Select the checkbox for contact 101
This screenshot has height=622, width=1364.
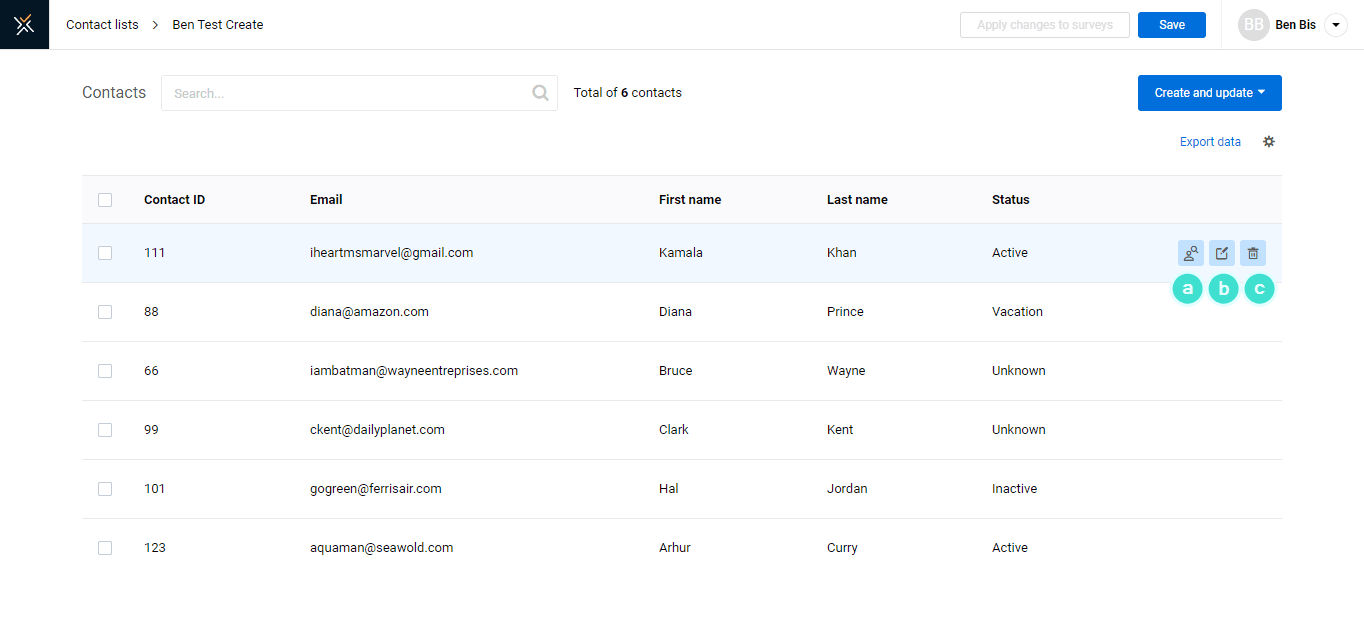(105, 489)
